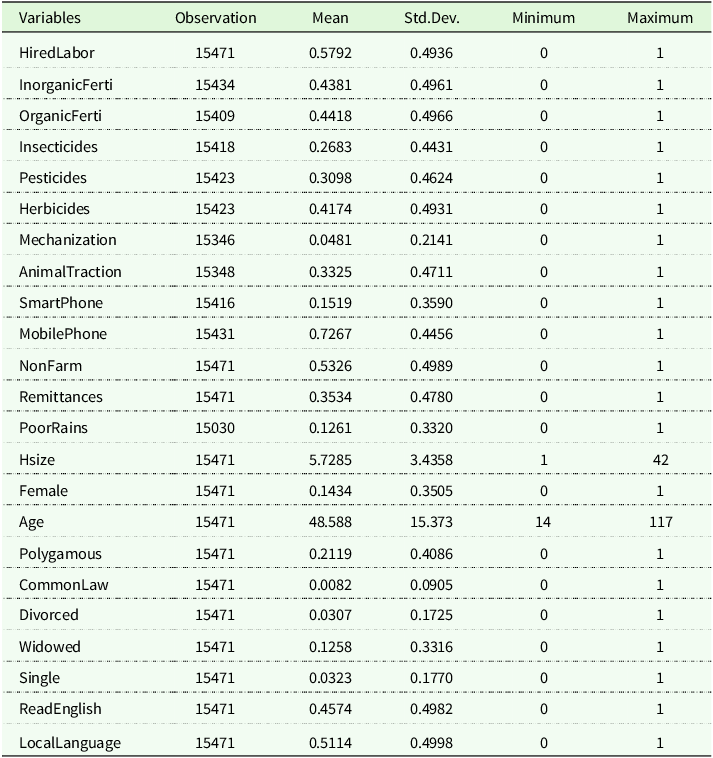Select the Age mean value 48.588
Screen dimensions: 713x758
pos(330,522)
